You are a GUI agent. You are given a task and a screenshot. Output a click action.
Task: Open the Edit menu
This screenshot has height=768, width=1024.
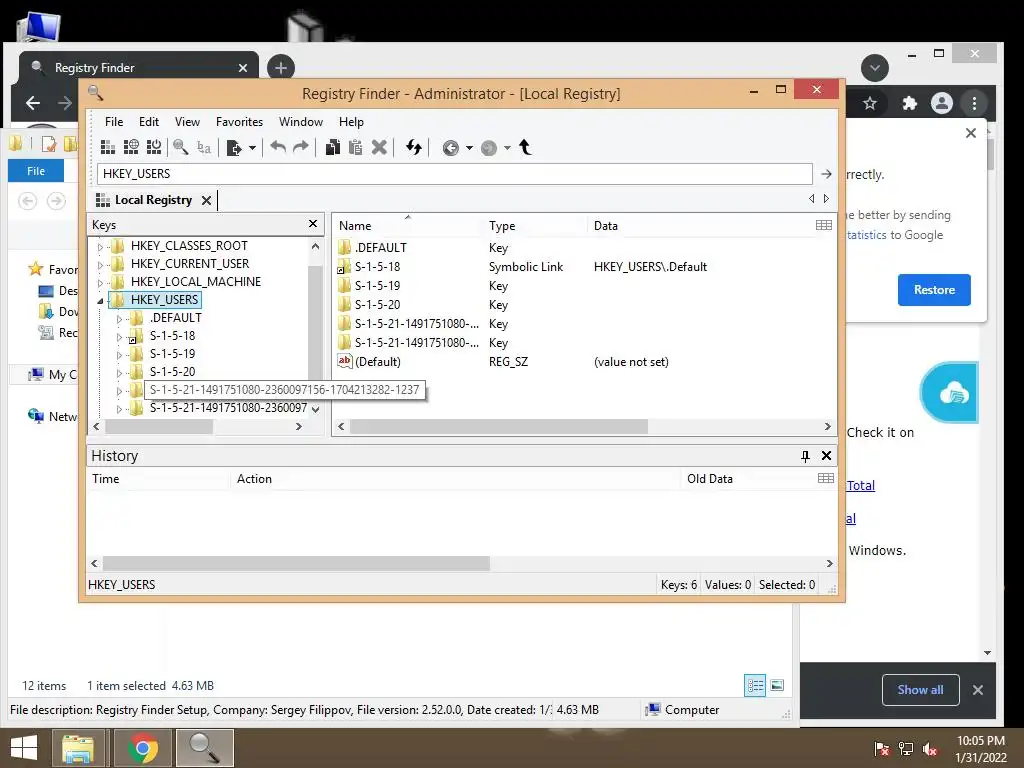coord(149,121)
